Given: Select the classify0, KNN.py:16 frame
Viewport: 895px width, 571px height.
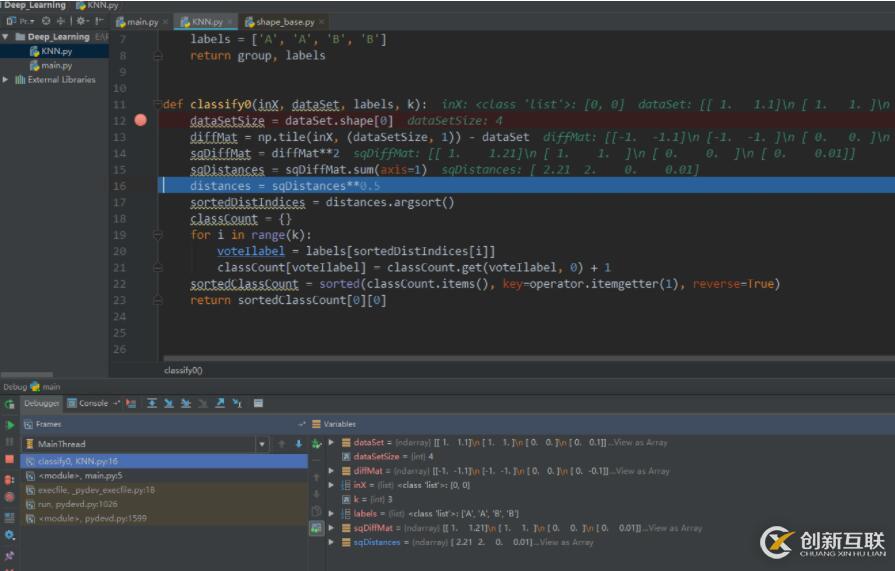Looking at the screenshot, I should tap(164, 461).
